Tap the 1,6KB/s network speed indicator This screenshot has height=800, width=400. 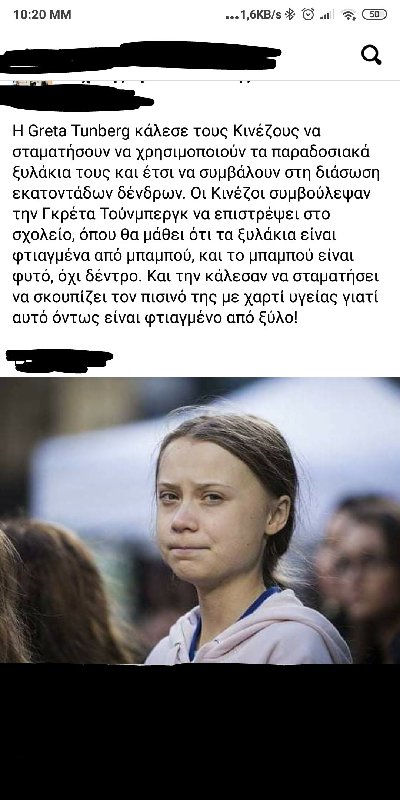(261, 15)
